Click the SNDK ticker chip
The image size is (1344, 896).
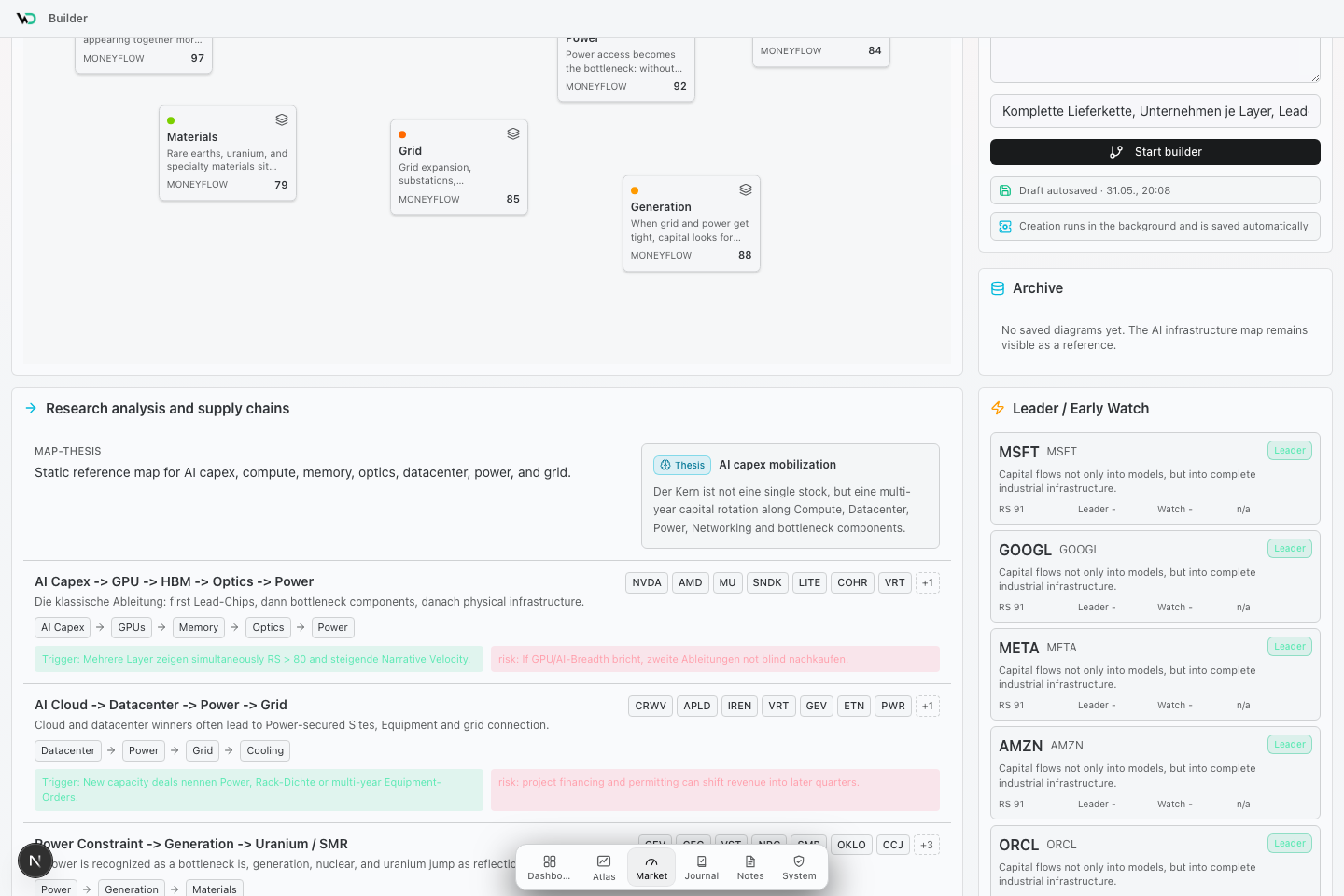click(x=767, y=582)
